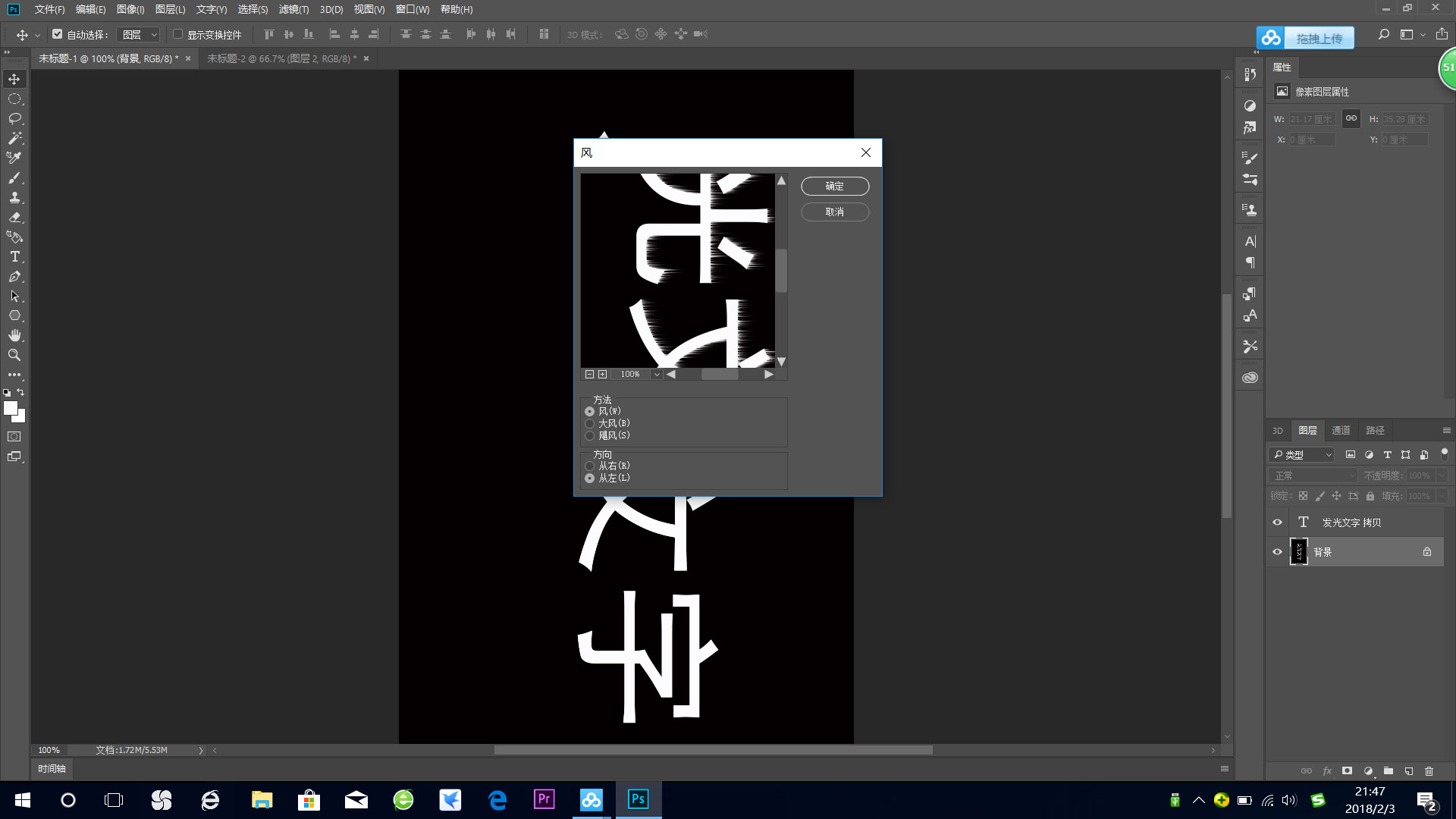
Task: Click the 取消 button in the Wind dialog
Action: 834,212
